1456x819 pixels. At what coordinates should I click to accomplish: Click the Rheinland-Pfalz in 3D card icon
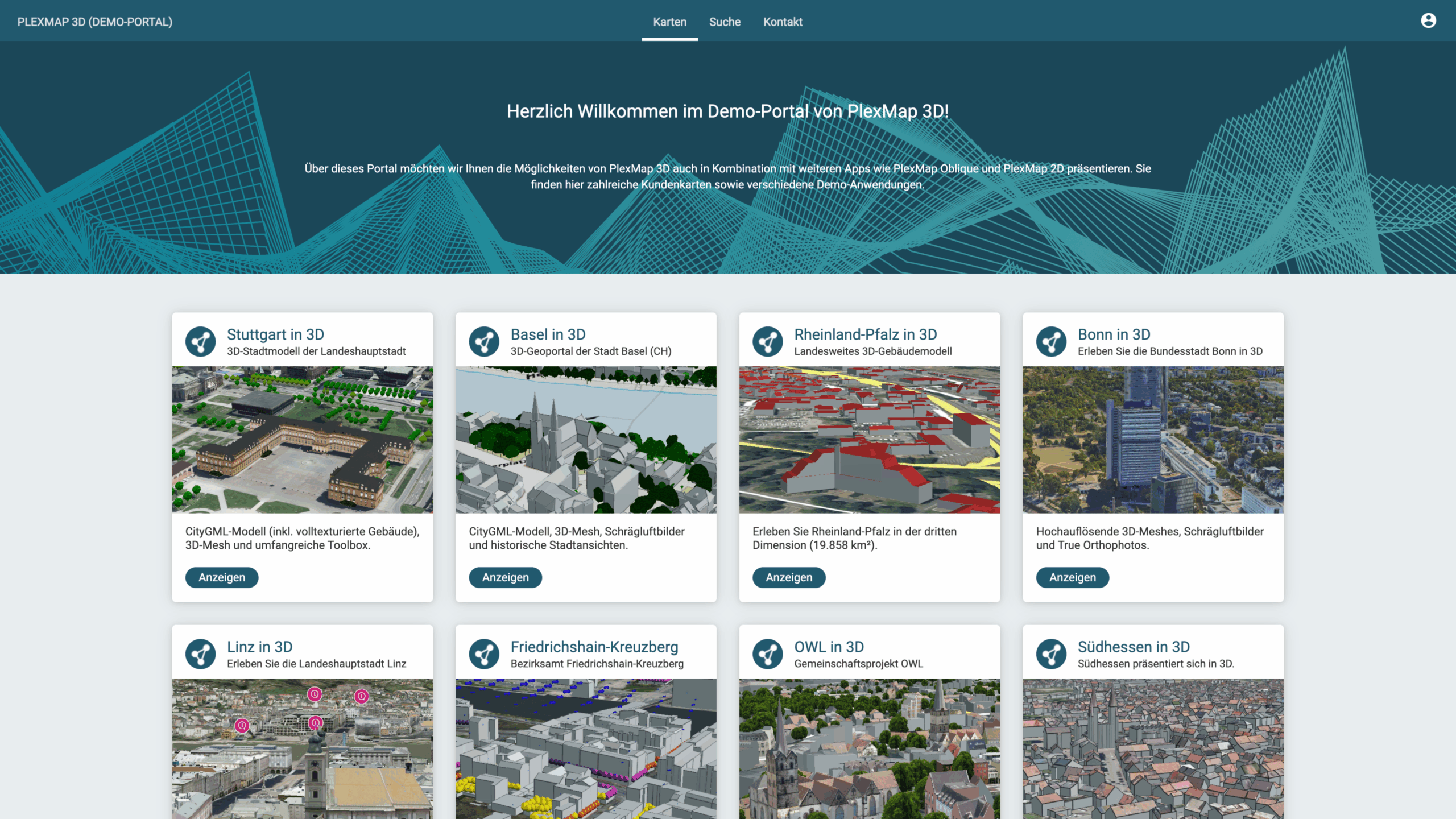[768, 342]
